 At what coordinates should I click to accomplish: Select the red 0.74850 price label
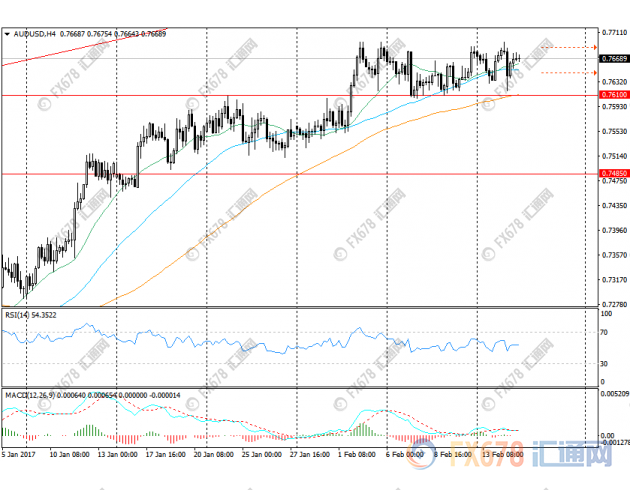(613, 174)
